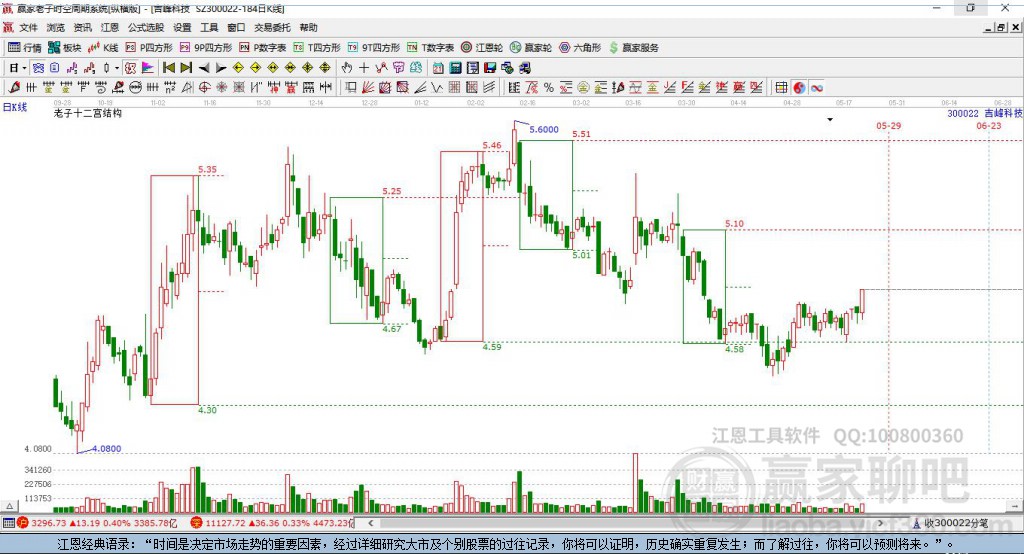This screenshot has height=554, width=1024.
Task: Toggle the blue infinity symbol button
Action: click(816, 88)
